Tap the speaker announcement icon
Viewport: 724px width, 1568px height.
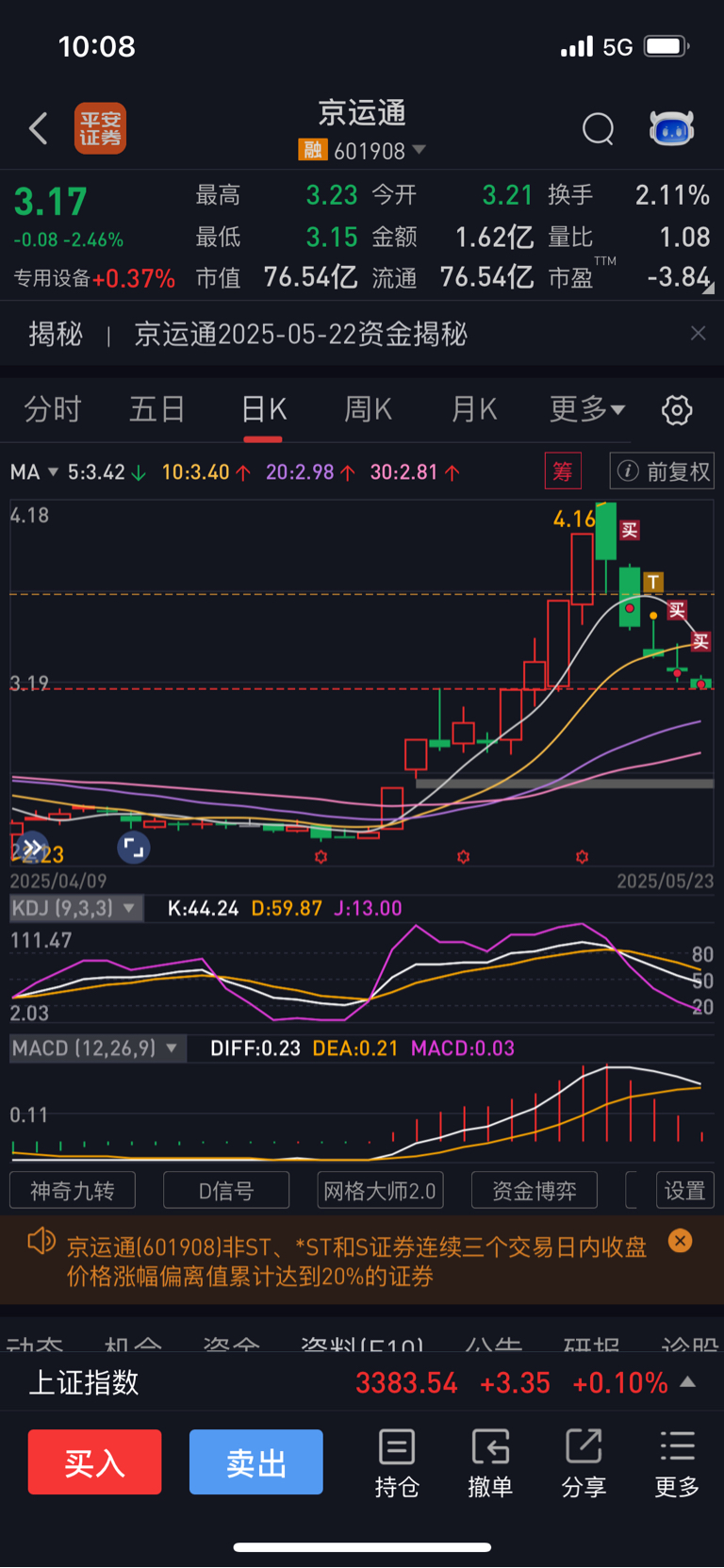41,1241
